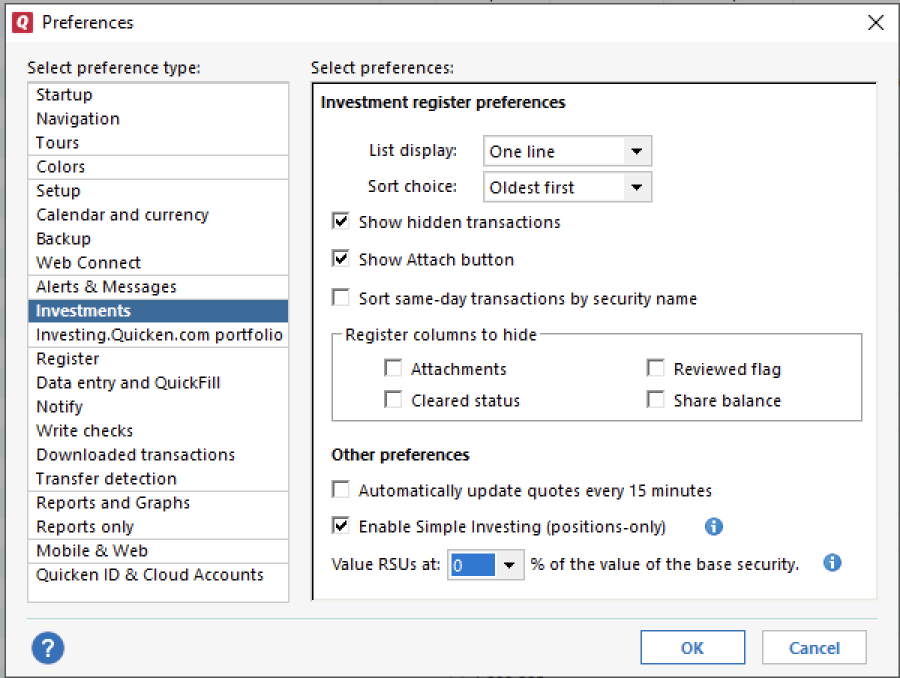This screenshot has width=900, height=678.
Task: Switch to Downloaded transactions preferences
Action: (x=136, y=455)
